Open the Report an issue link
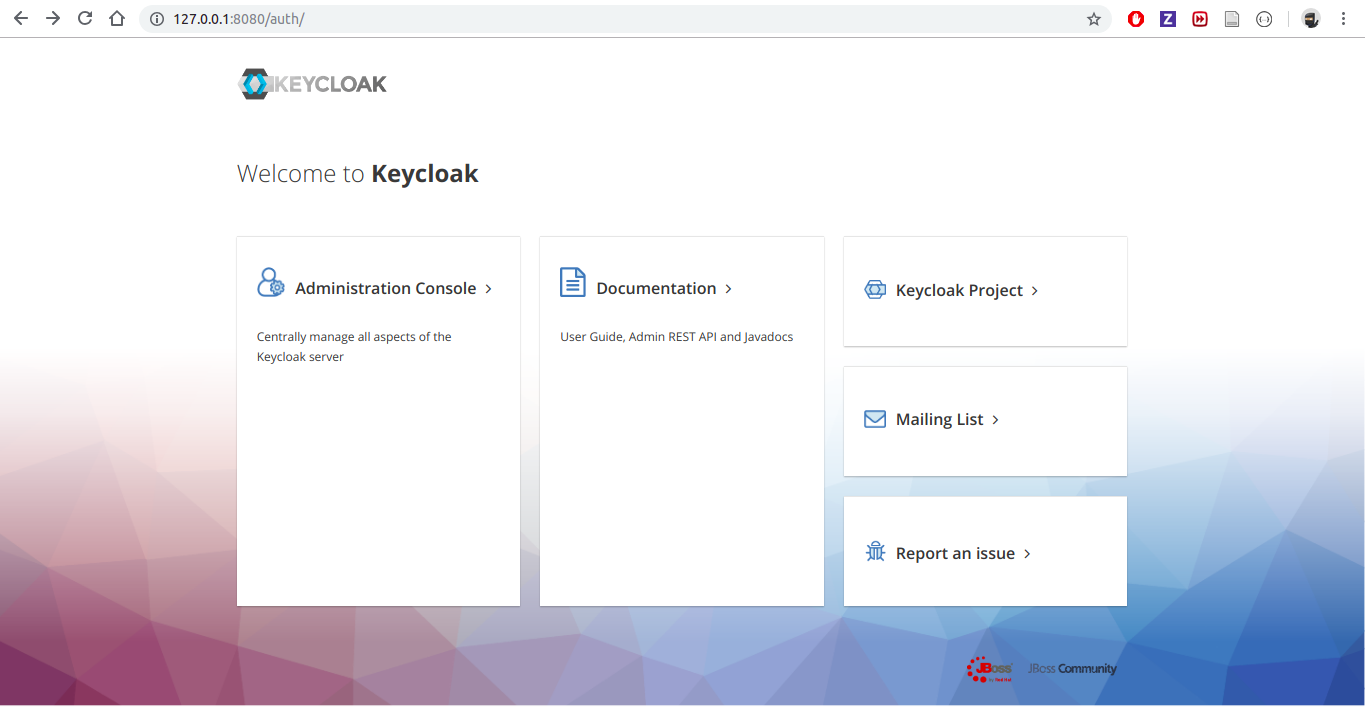 955,553
